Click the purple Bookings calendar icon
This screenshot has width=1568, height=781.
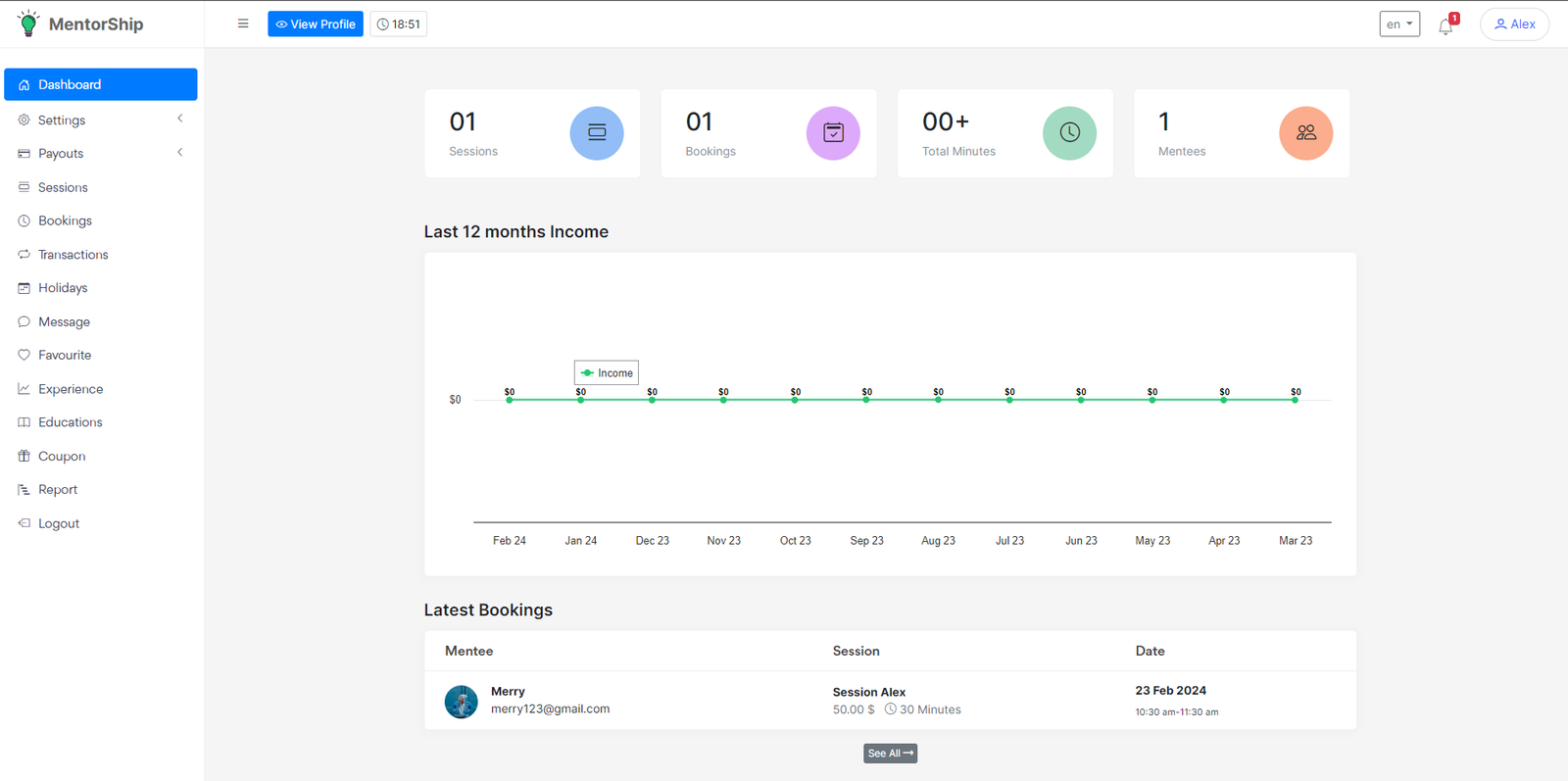coord(833,133)
